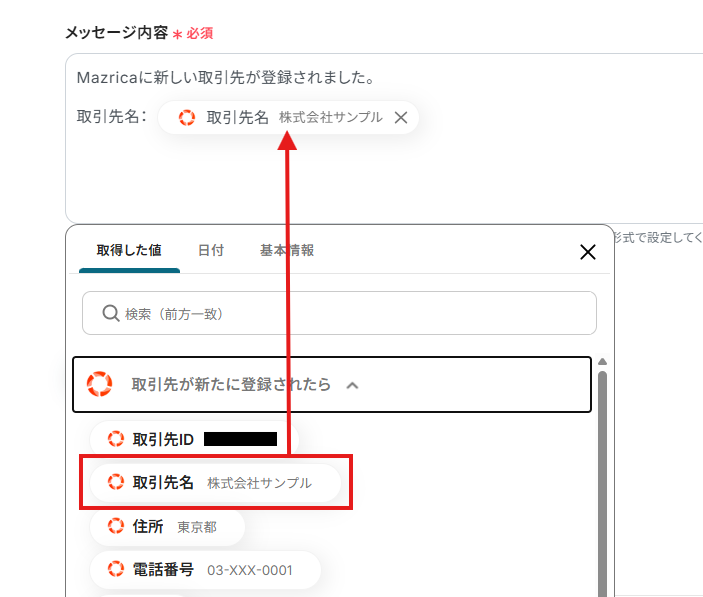
Task: Click the Mazrica icon on 電話番号 chip
Action: (116, 569)
